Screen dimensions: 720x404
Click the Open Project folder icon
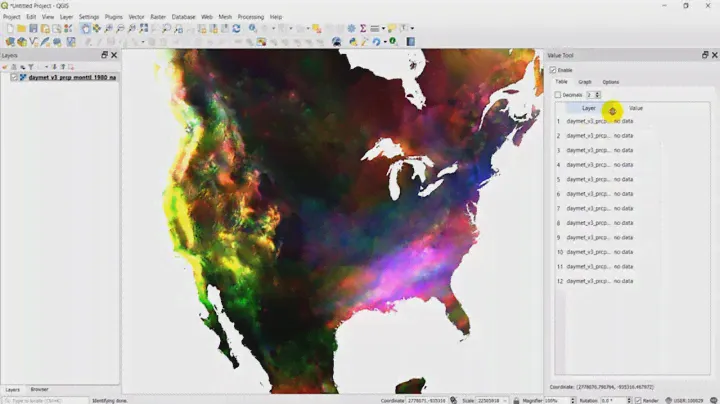click(x=21, y=29)
